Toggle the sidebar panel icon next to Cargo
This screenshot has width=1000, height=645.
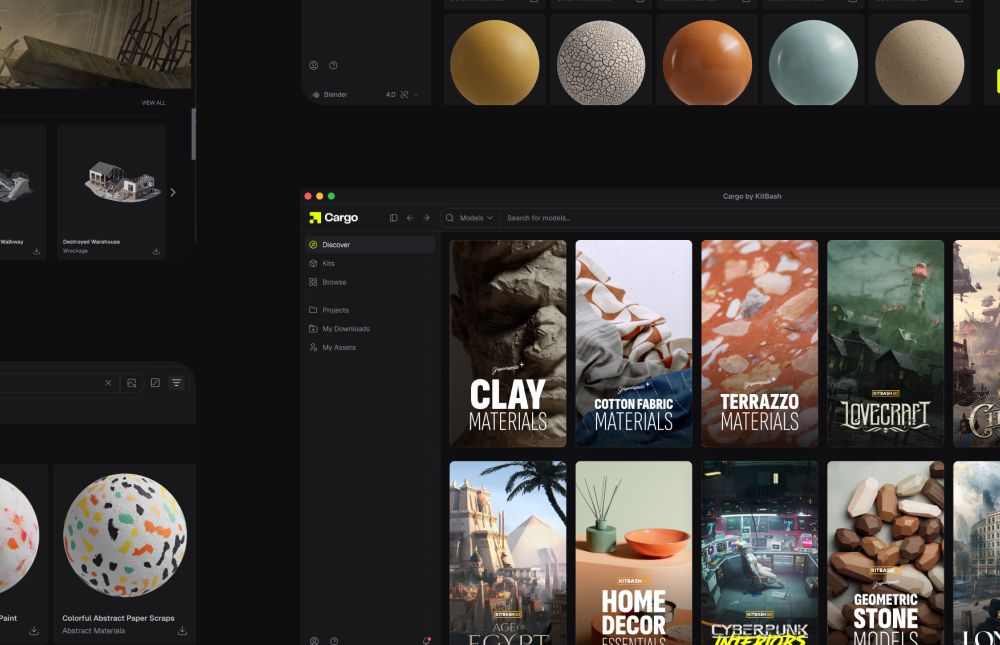click(x=393, y=218)
